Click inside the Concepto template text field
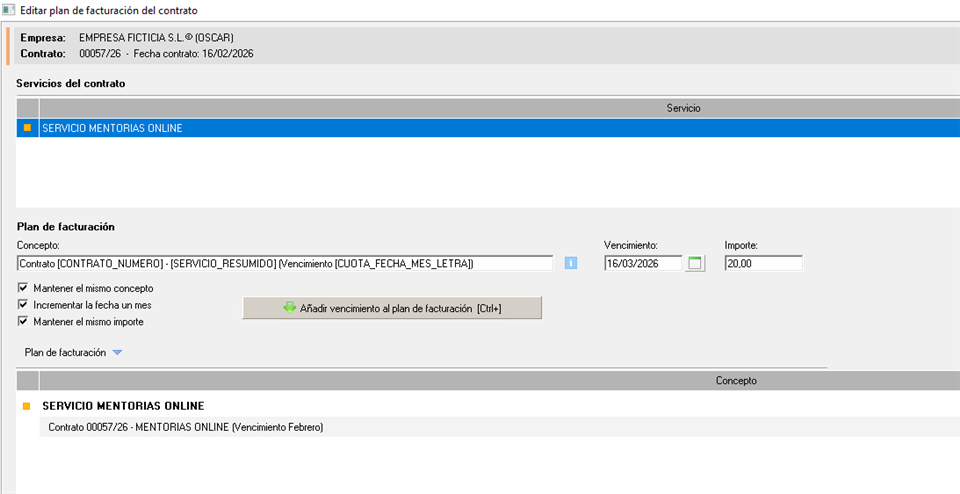Viewport: 960px width, 494px height. [285, 263]
